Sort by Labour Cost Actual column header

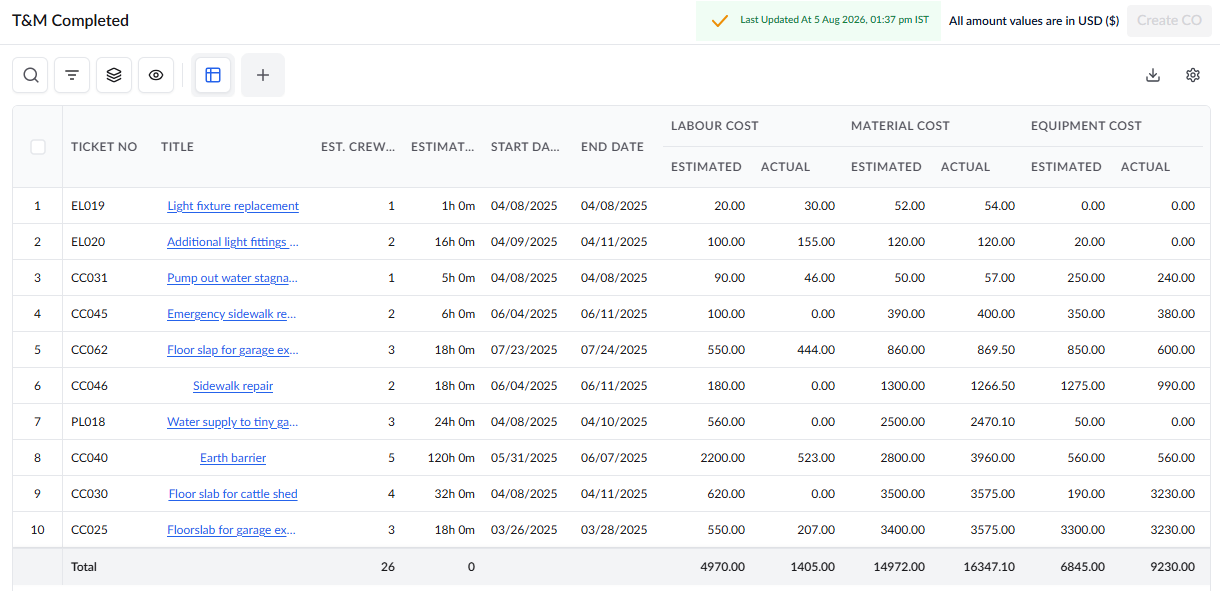785,167
